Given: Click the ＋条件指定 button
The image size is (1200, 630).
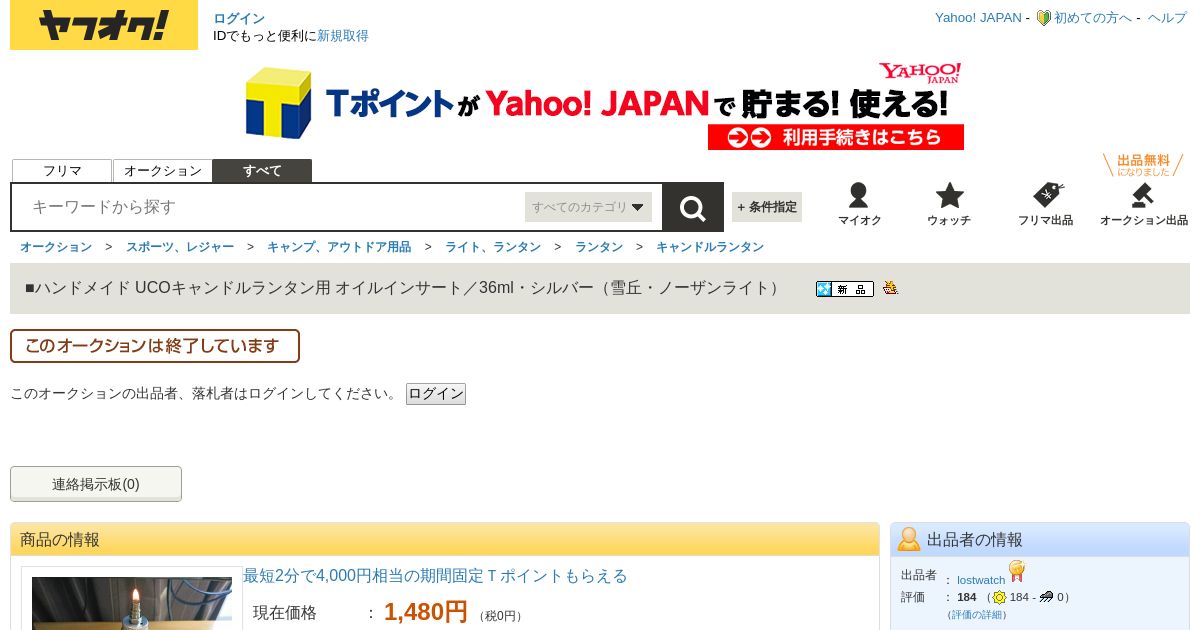Looking at the screenshot, I should [767, 207].
